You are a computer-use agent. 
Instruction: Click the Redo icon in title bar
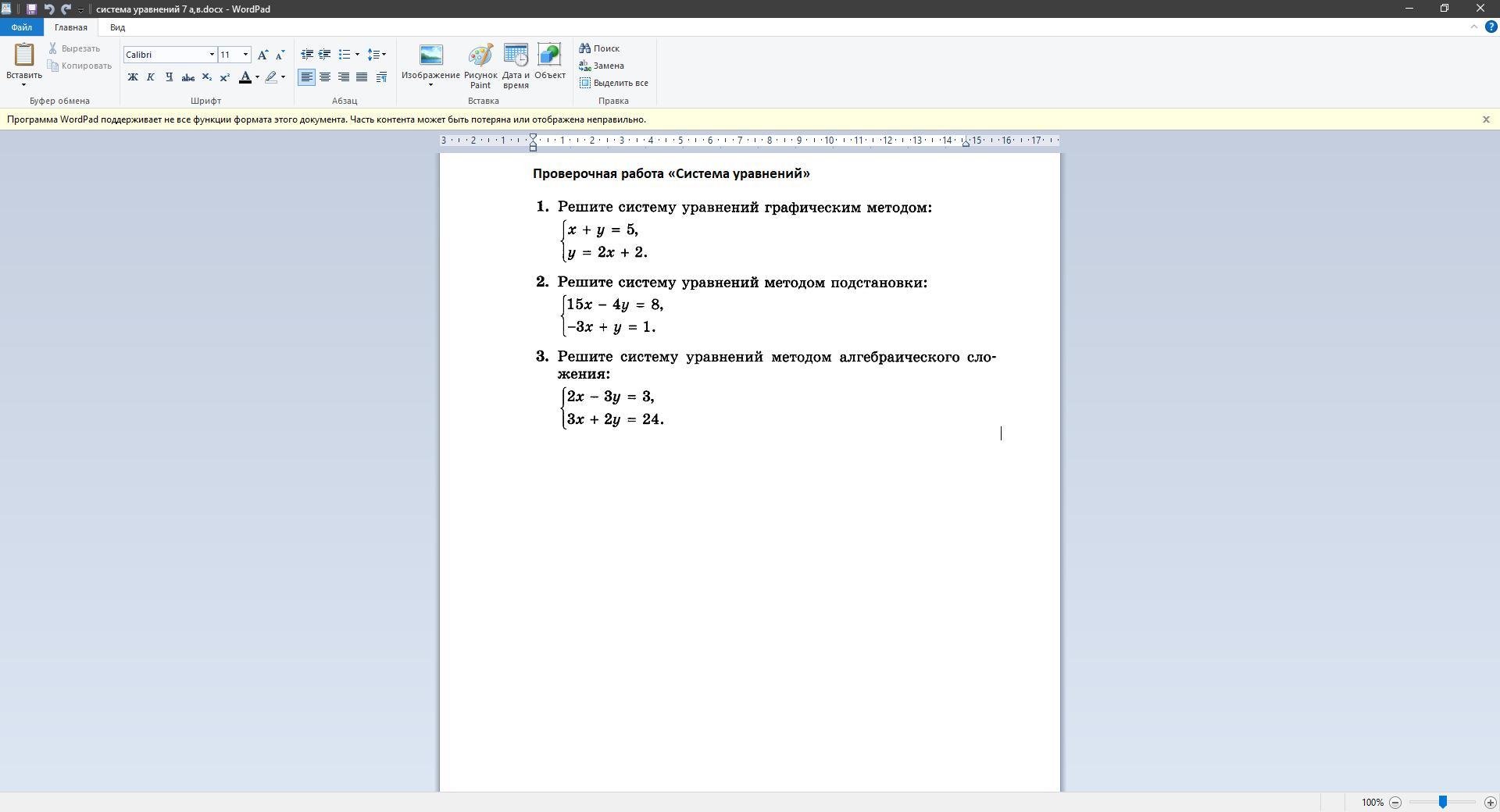click(66, 9)
